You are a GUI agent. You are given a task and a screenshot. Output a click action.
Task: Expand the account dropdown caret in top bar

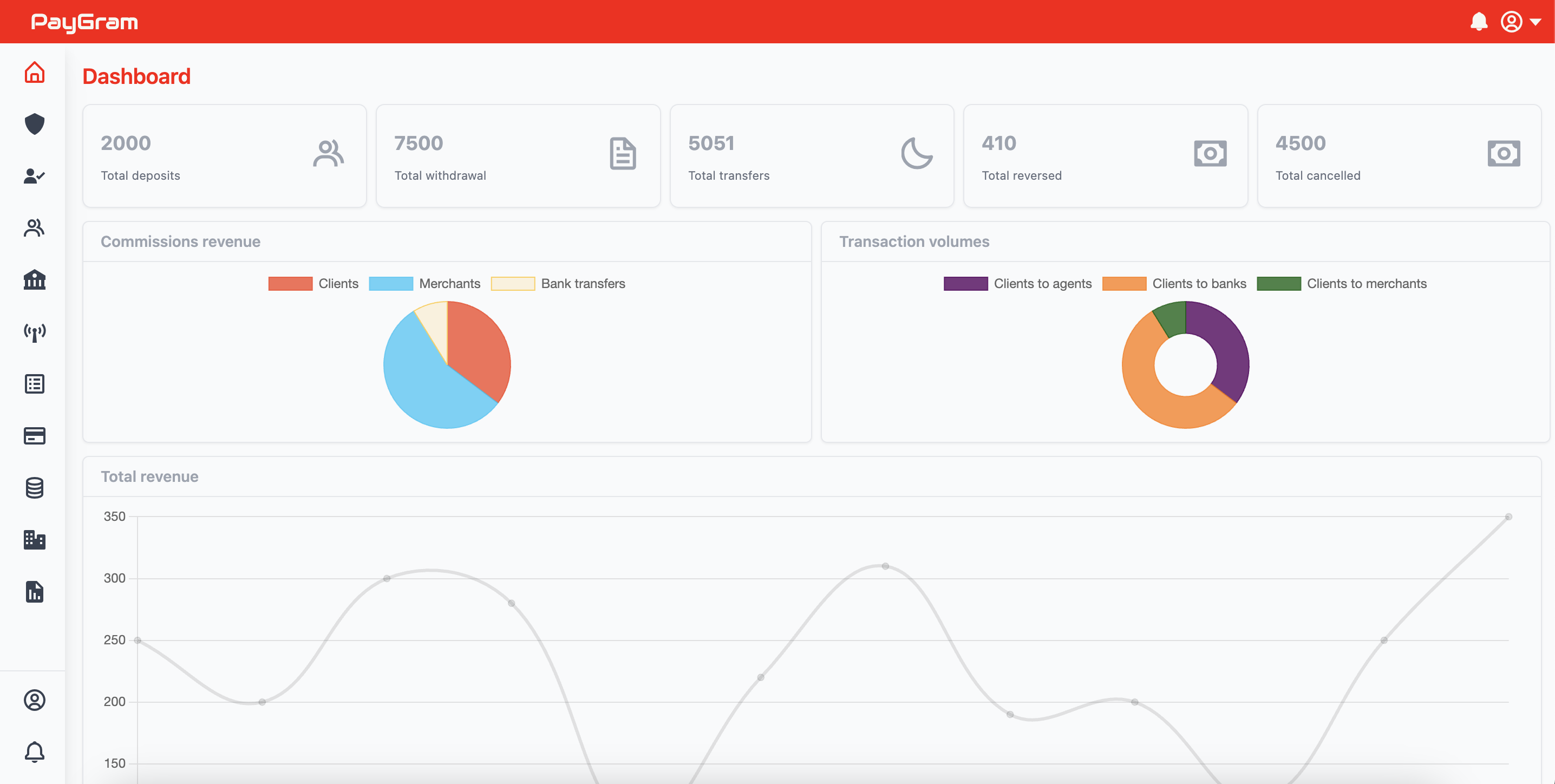(x=1535, y=22)
